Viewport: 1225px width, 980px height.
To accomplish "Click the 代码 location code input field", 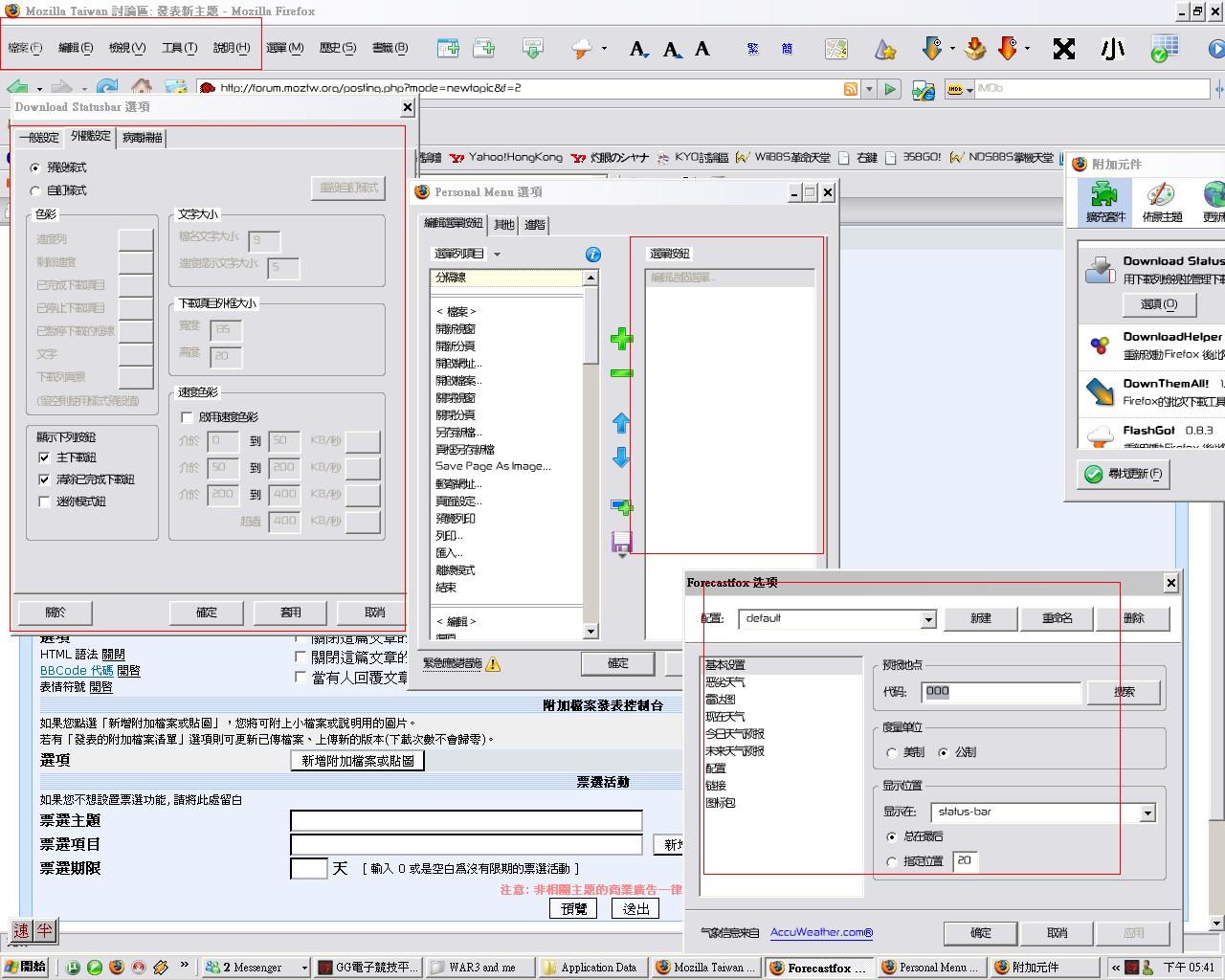I will (1000, 692).
